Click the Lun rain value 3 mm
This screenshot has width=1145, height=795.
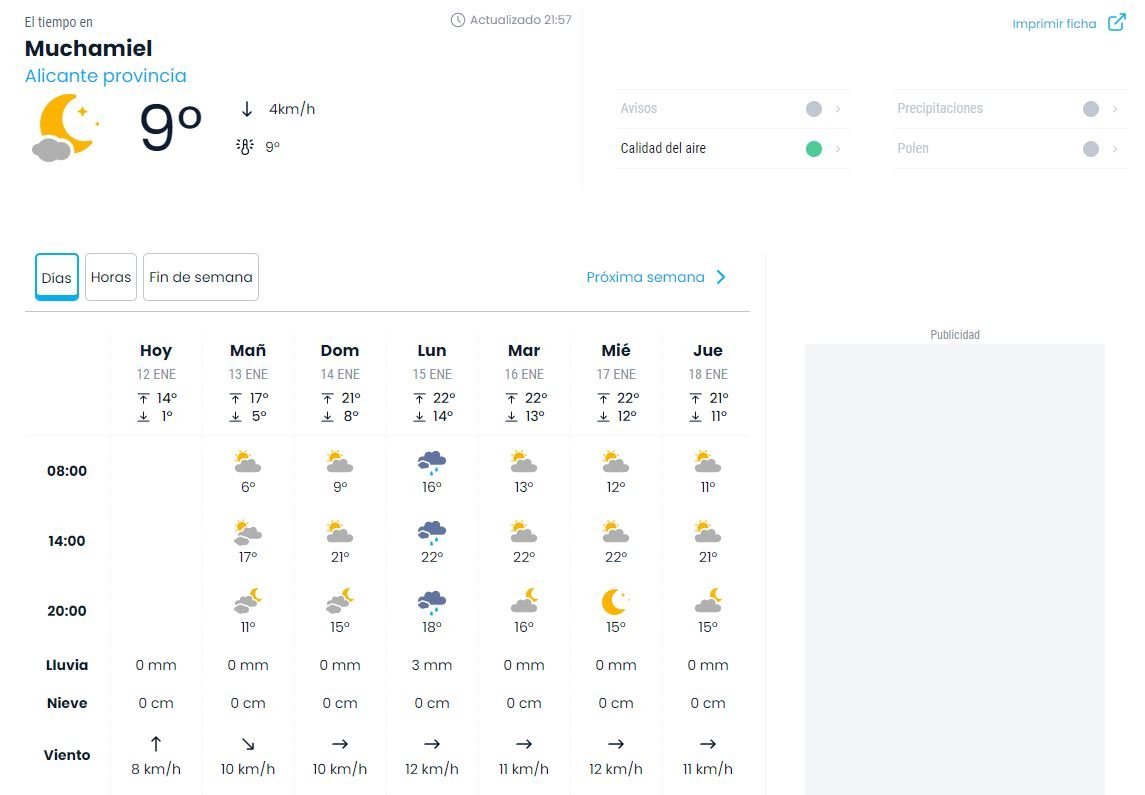pos(432,665)
